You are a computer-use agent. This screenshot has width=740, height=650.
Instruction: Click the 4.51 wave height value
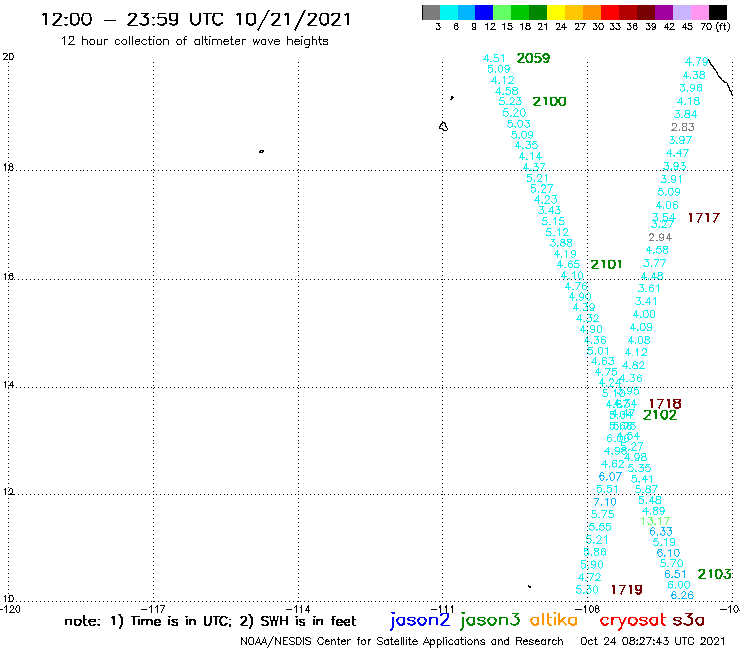click(x=494, y=58)
